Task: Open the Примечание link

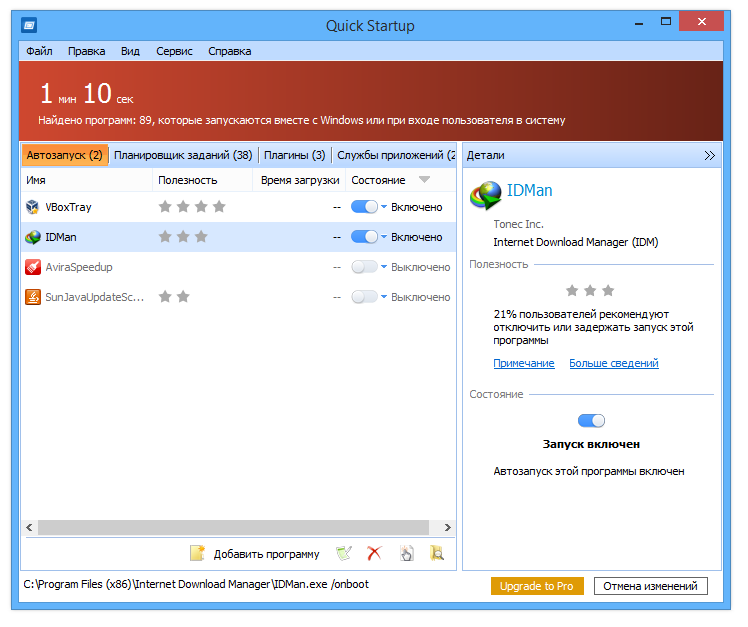Action: (524, 363)
